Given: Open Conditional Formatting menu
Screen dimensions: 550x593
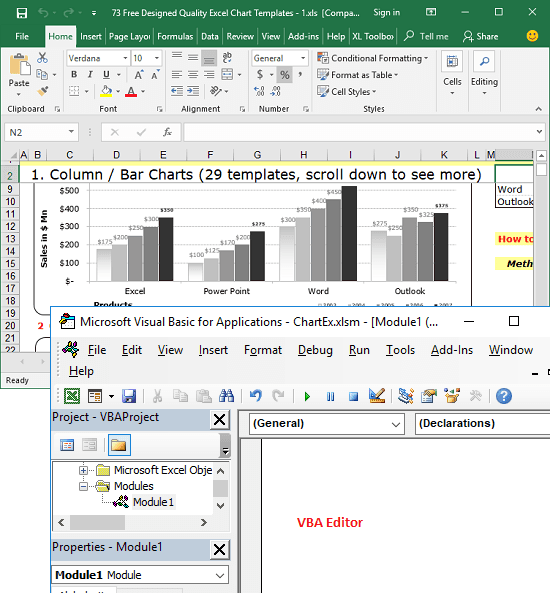Looking at the screenshot, I should click(373, 58).
